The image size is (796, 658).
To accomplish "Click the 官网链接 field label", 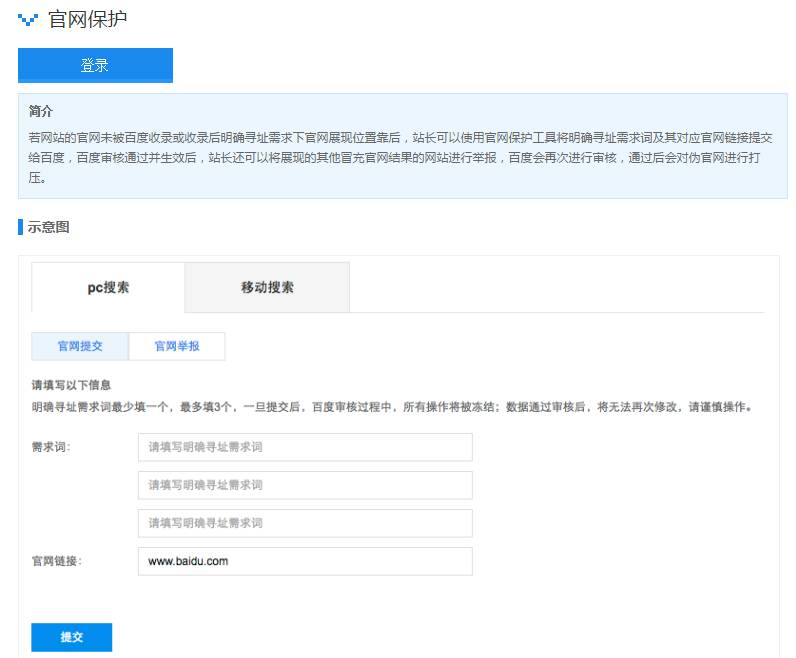I will point(57,561).
